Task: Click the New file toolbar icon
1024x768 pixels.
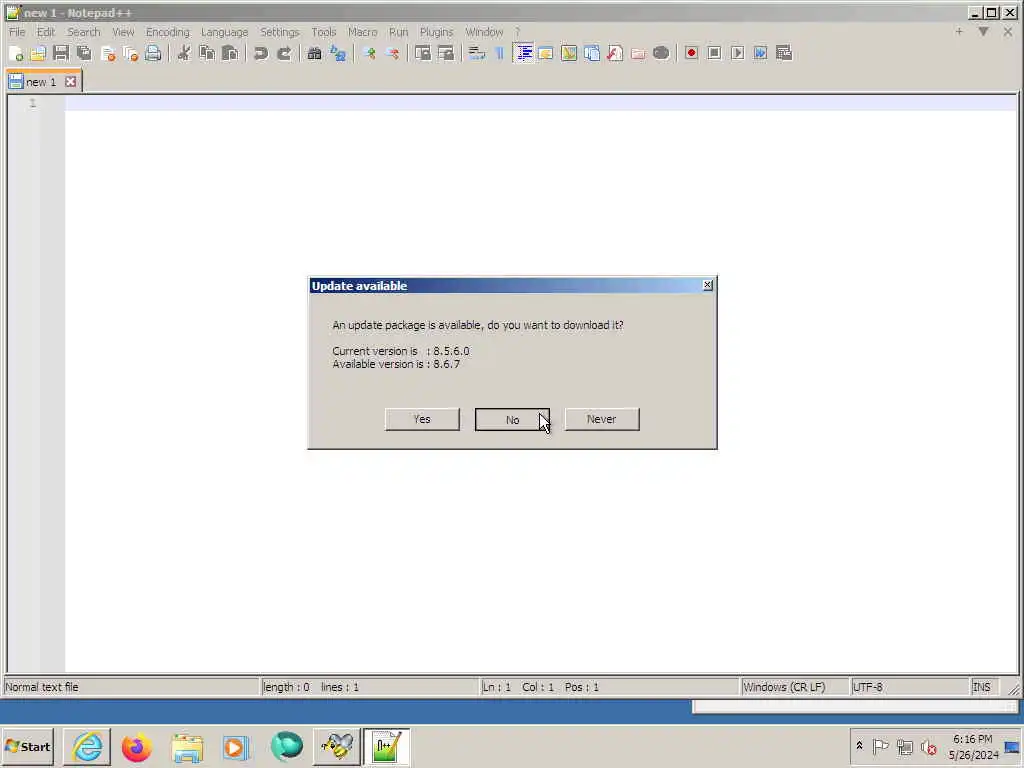Action: 16,54
